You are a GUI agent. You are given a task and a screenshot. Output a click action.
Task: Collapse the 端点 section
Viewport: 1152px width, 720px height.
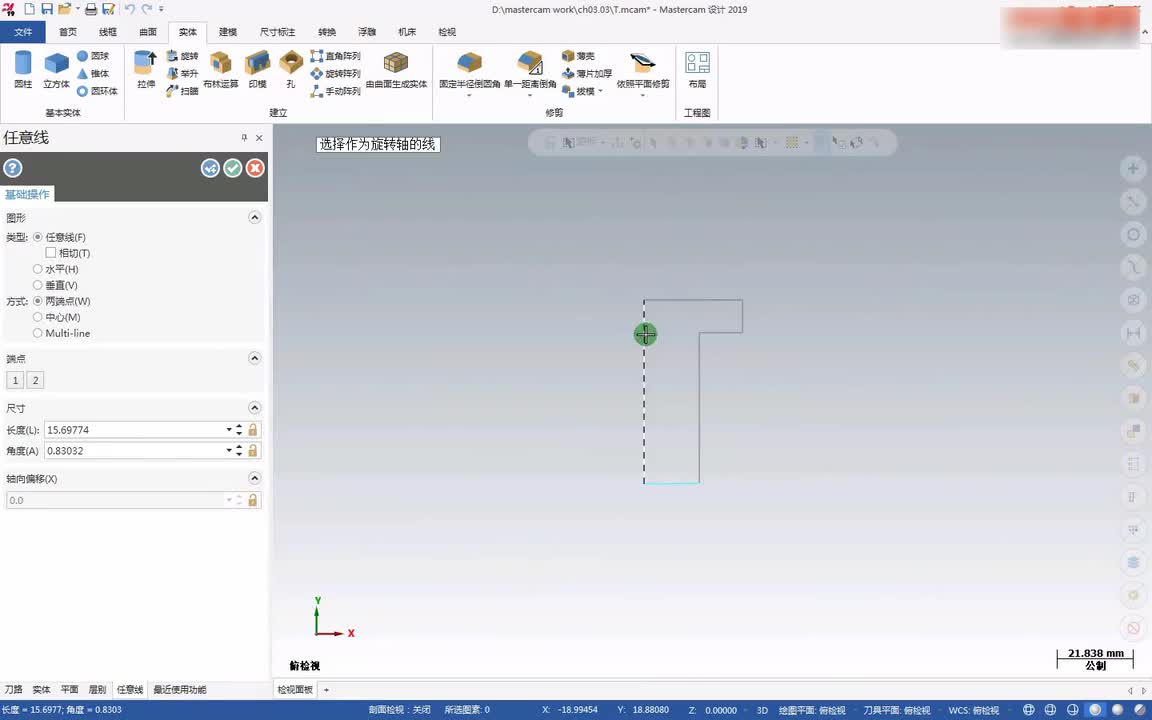[x=254, y=359]
